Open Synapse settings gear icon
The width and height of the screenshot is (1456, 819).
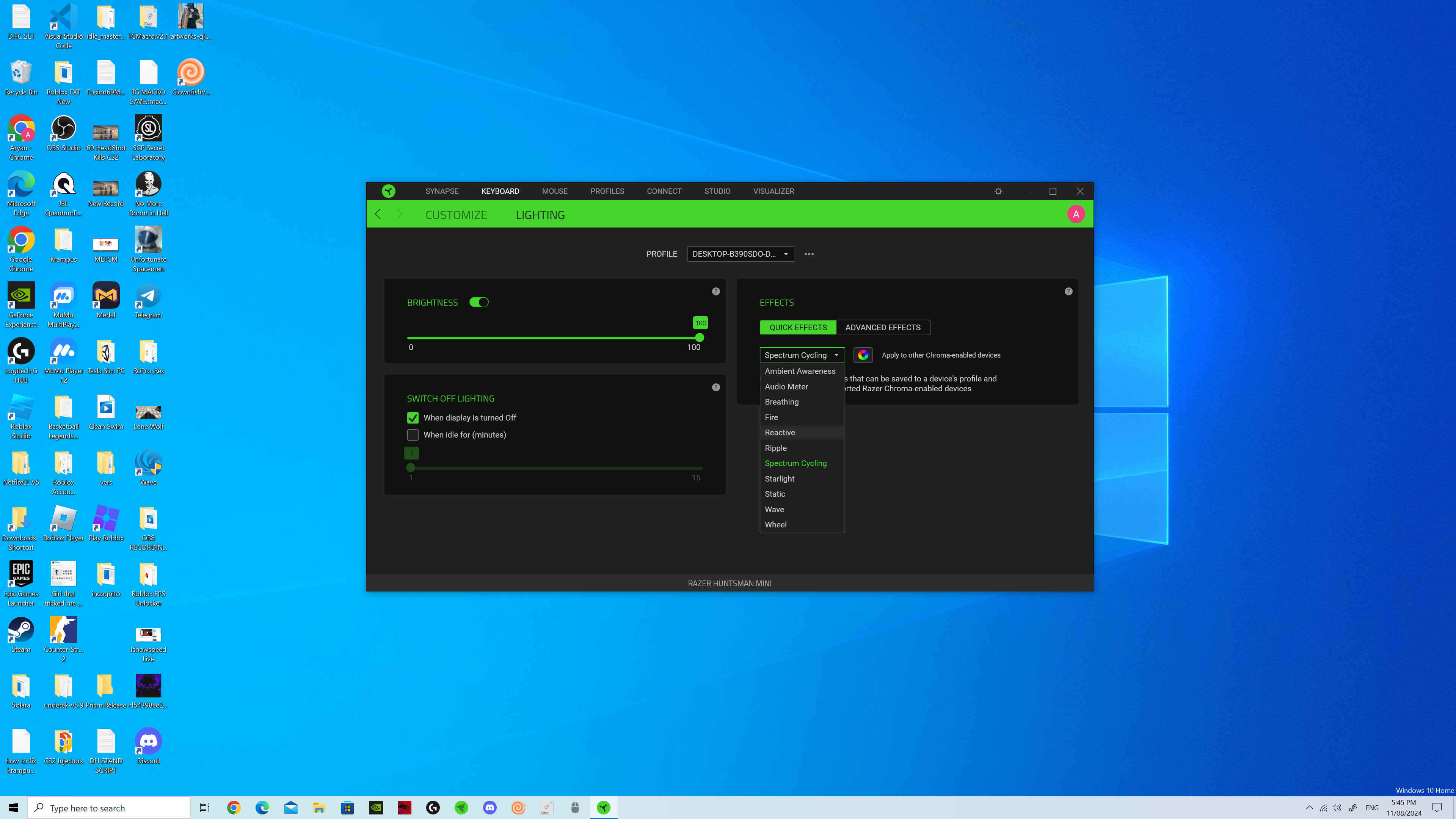point(998,191)
